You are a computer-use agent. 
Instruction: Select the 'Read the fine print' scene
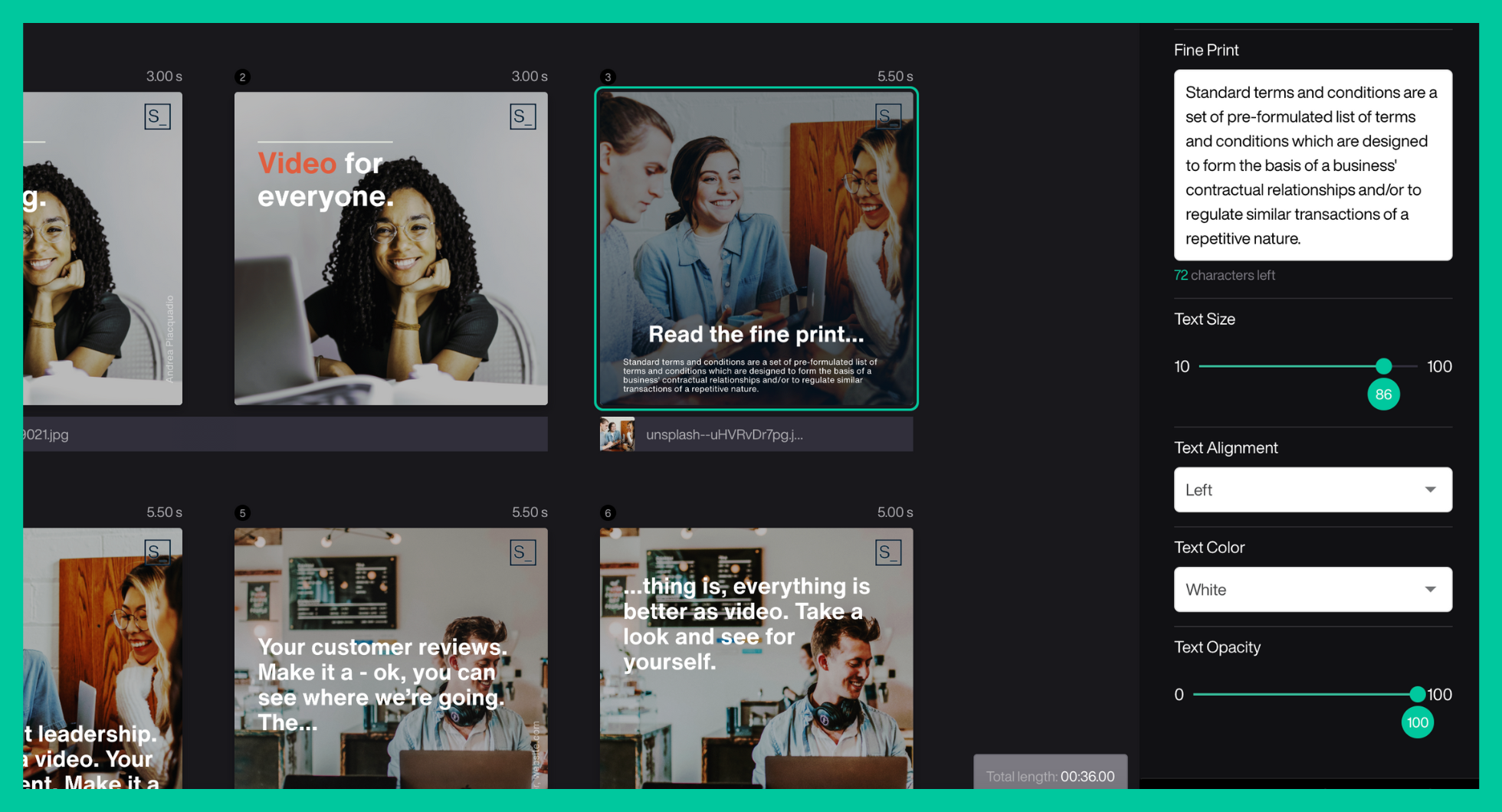756,248
